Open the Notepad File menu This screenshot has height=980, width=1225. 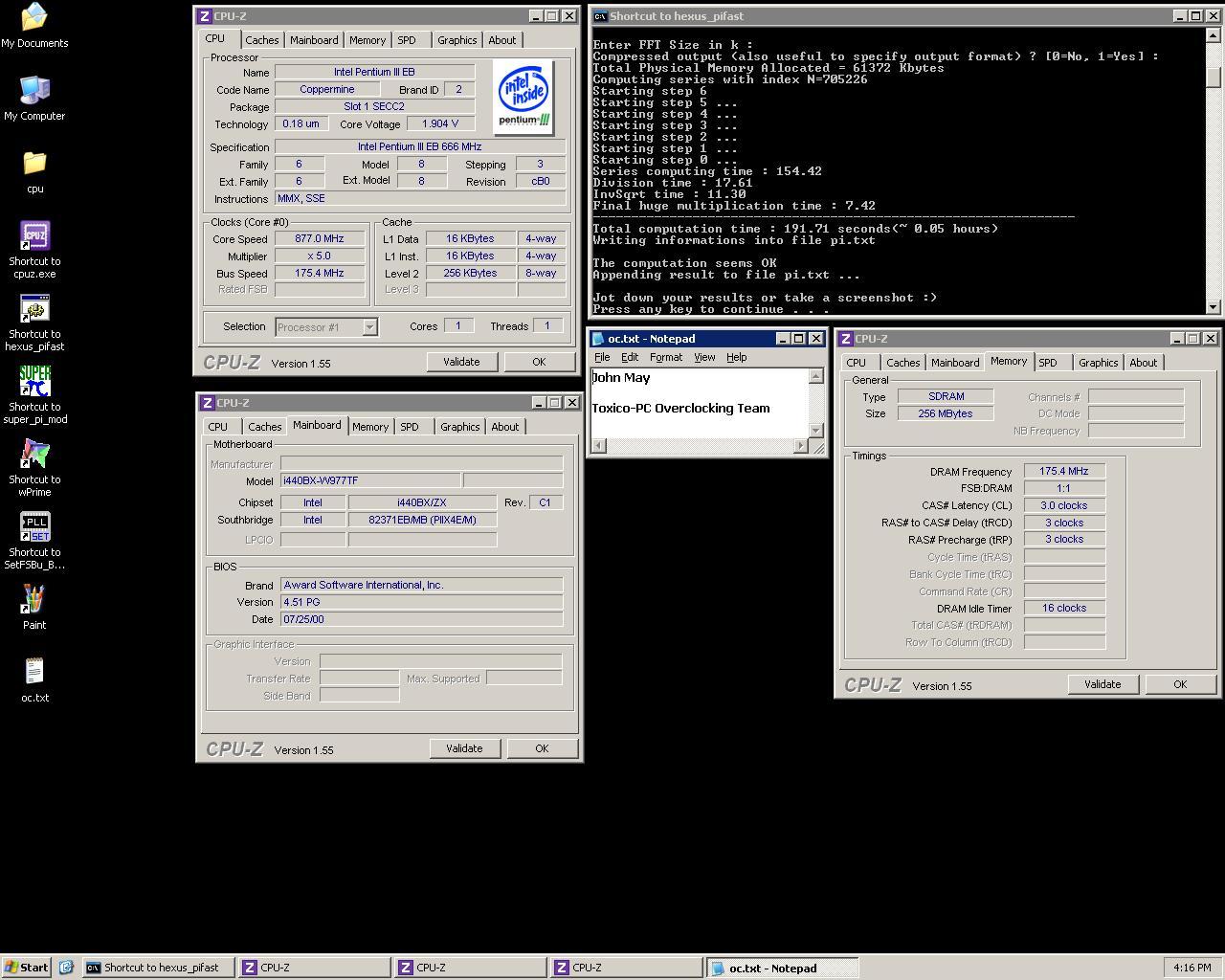click(602, 357)
